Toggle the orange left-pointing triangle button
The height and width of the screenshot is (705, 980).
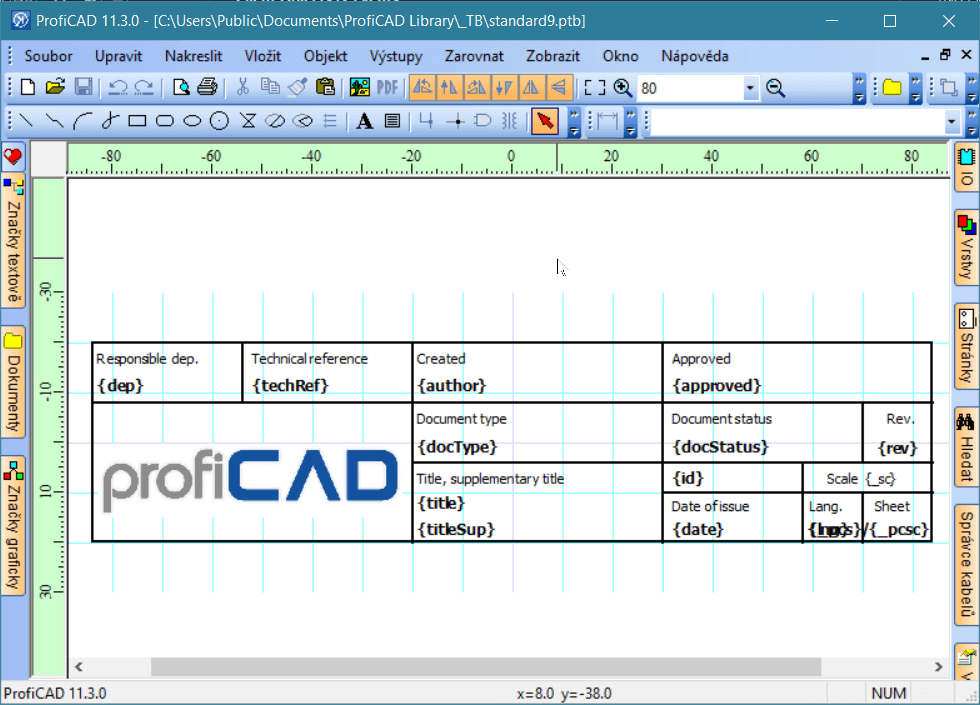(x=559, y=88)
